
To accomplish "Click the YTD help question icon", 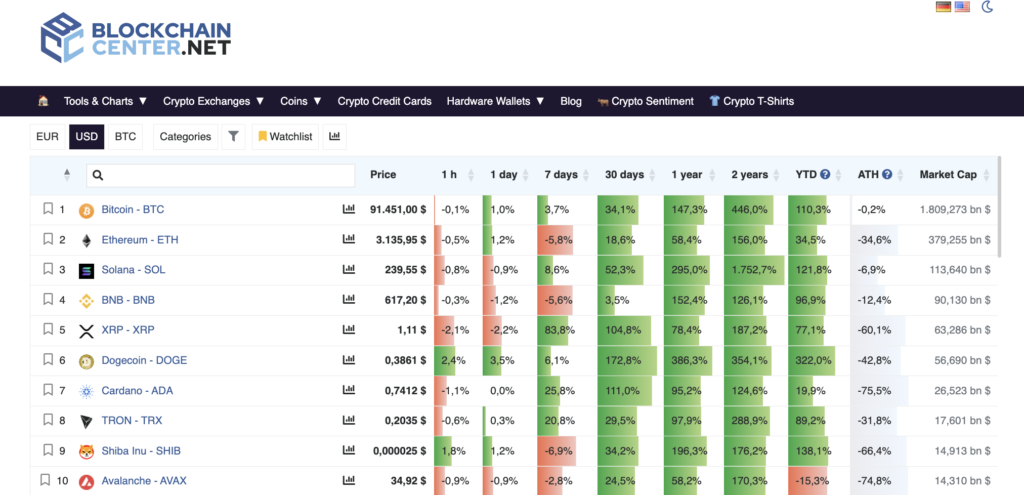I will (x=825, y=174).
